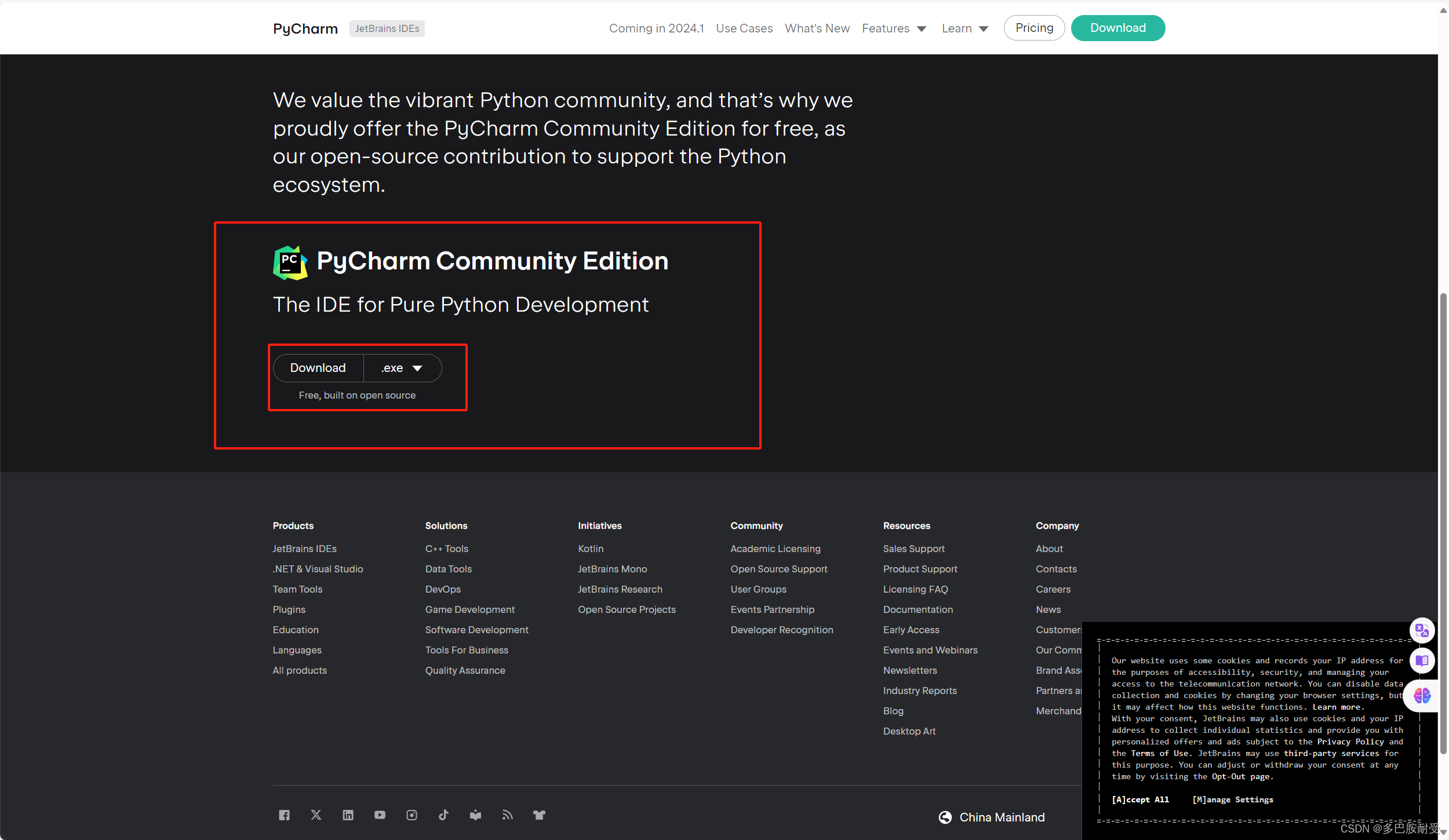Open All products footer link

tap(300, 670)
